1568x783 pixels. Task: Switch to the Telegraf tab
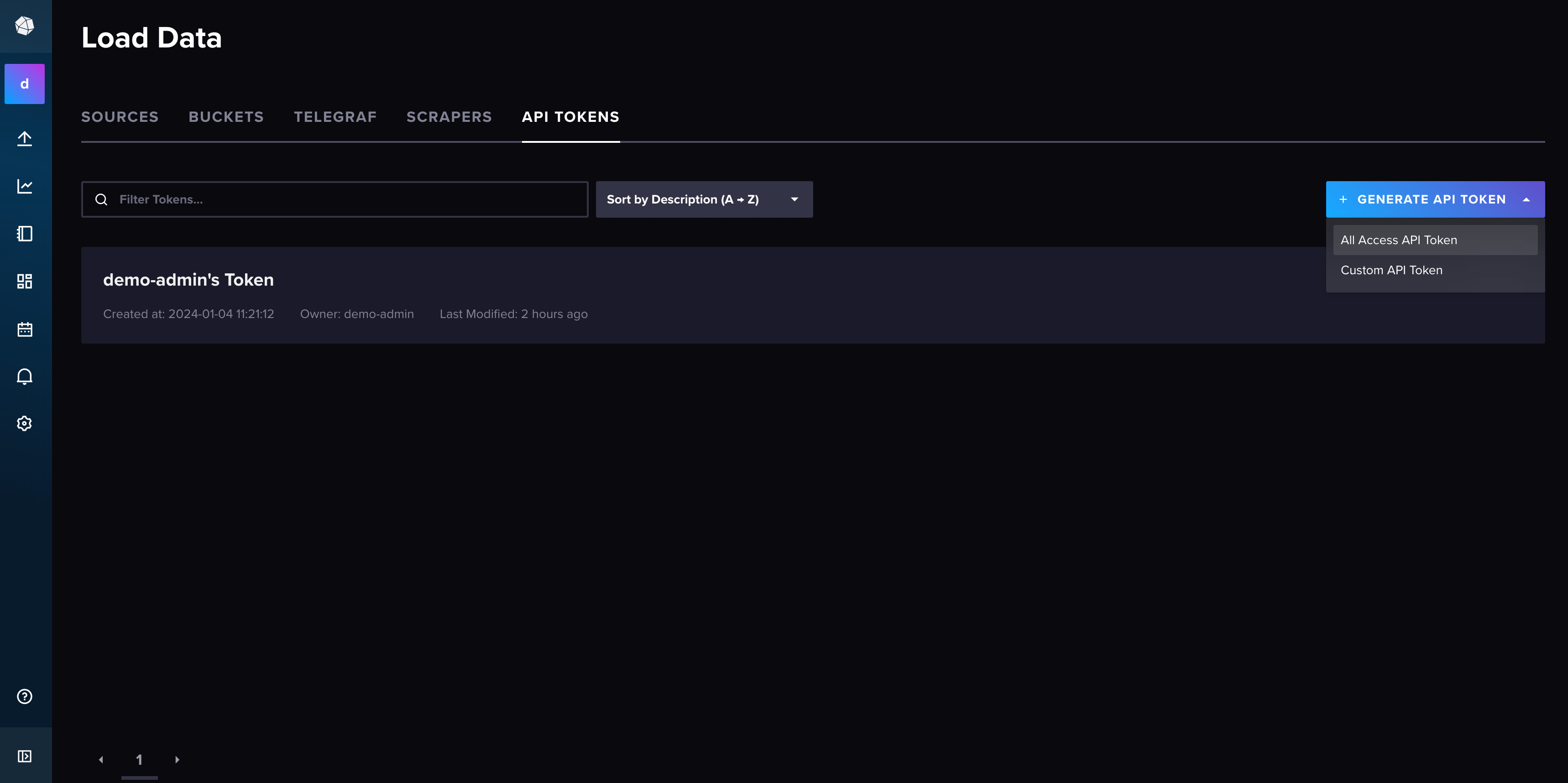pyautogui.click(x=335, y=117)
